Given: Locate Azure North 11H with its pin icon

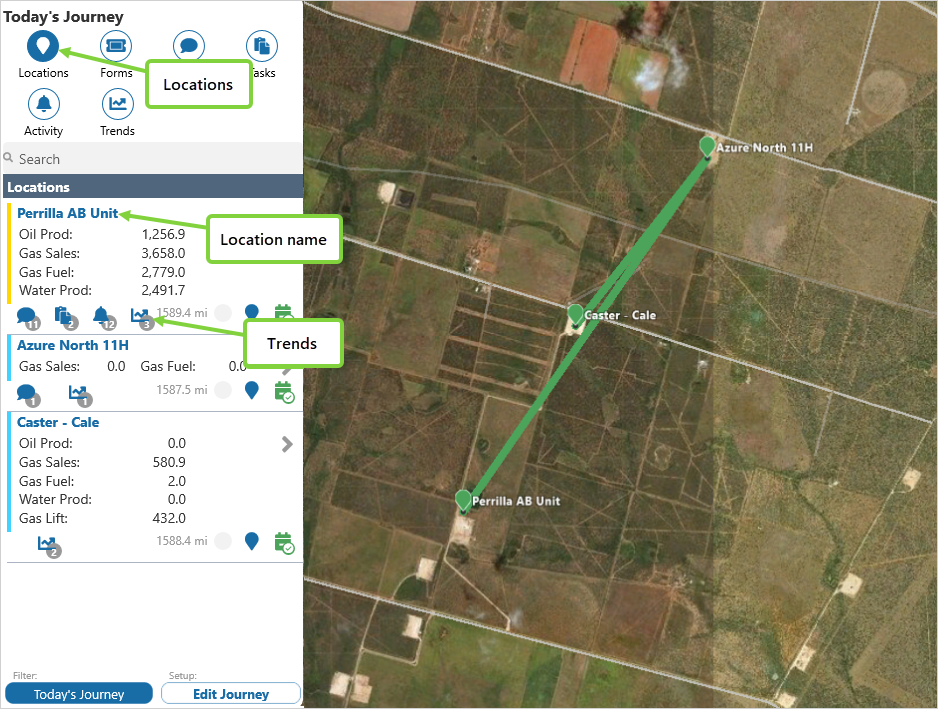Looking at the screenshot, I should [x=252, y=390].
